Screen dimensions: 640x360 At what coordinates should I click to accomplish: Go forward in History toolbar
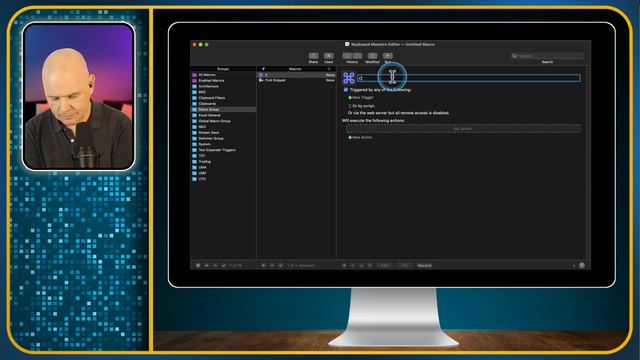[x=357, y=56]
